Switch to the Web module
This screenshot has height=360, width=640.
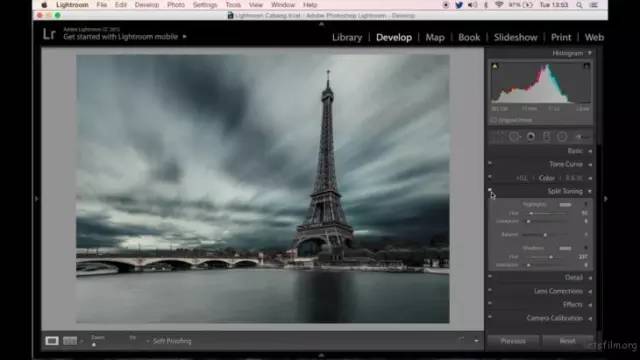[594, 37]
